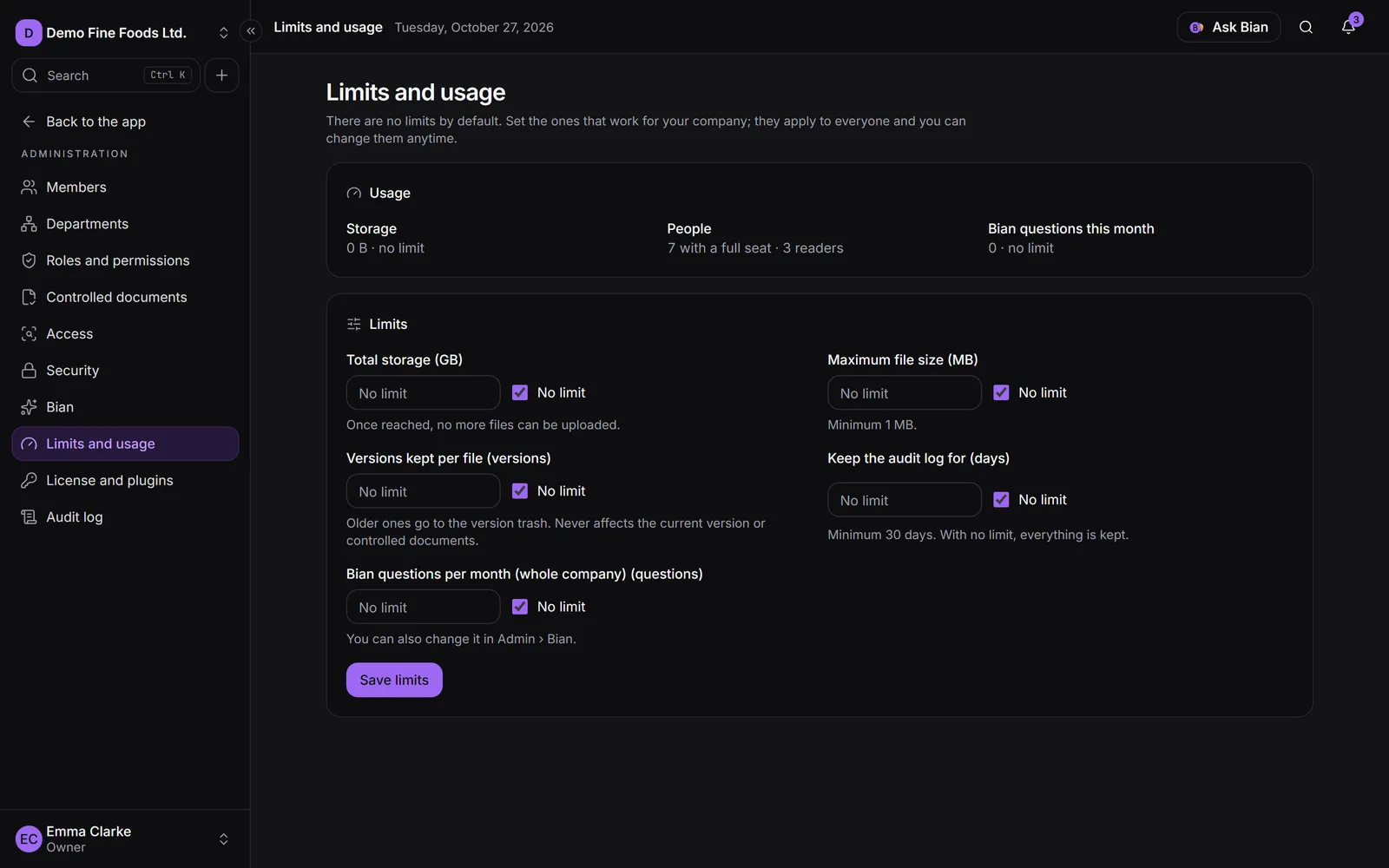Uncheck No limit for Total storage
Viewport: 1389px width, 868px height.
pyautogui.click(x=520, y=392)
